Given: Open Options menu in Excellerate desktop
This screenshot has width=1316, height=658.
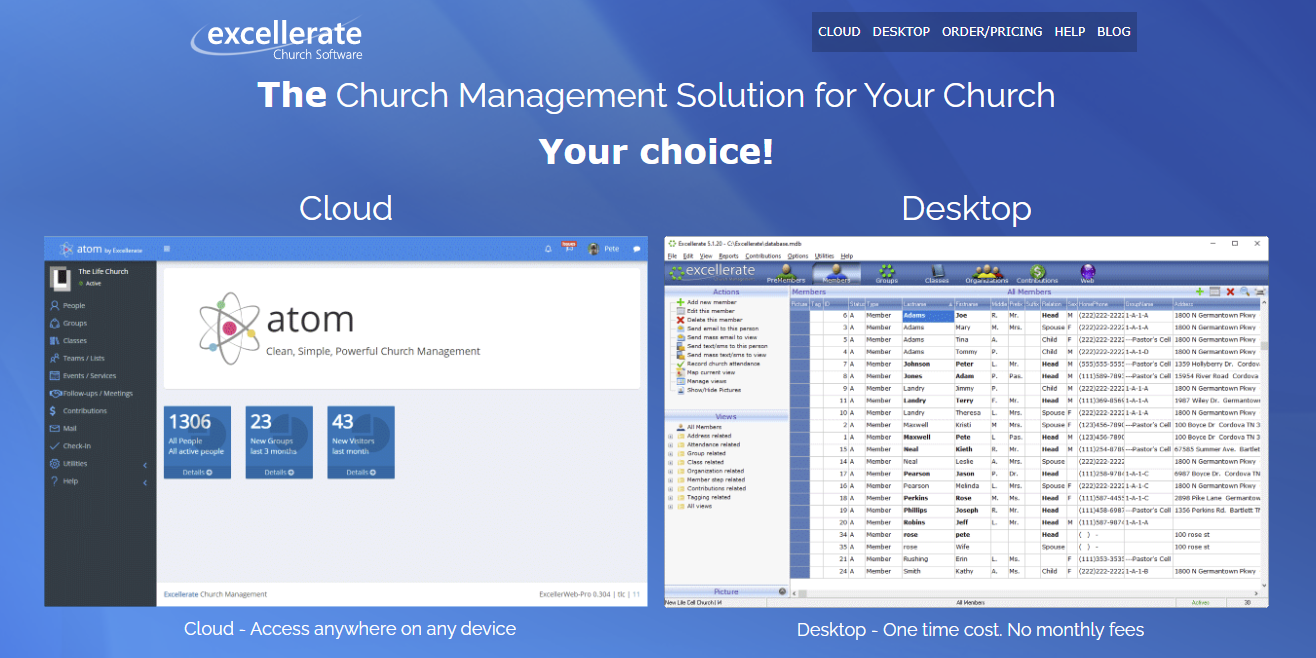Looking at the screenshot, I should pyautogui.click(x=797, y=256).
